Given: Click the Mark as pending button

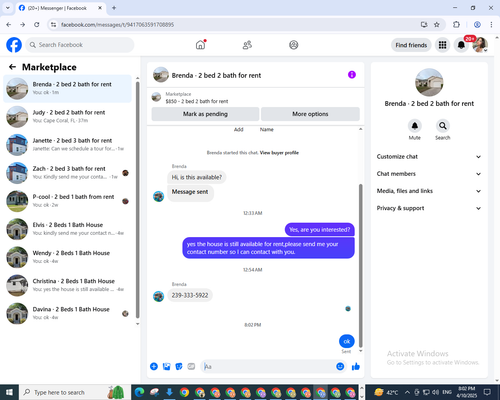Looking at the screenshot, I should tap(205, 114).
